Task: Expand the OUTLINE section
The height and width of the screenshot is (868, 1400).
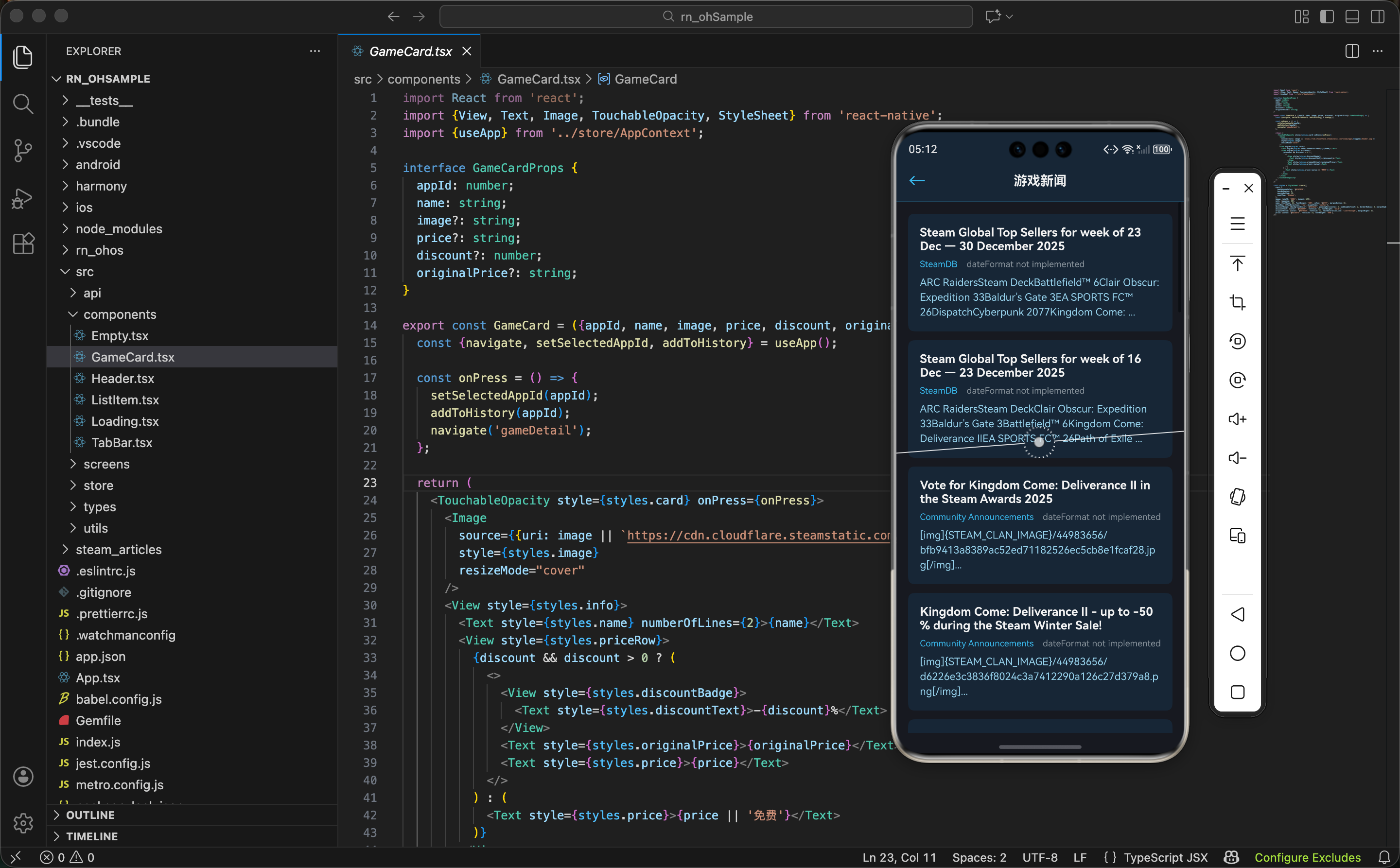Action: pos(90,815)
